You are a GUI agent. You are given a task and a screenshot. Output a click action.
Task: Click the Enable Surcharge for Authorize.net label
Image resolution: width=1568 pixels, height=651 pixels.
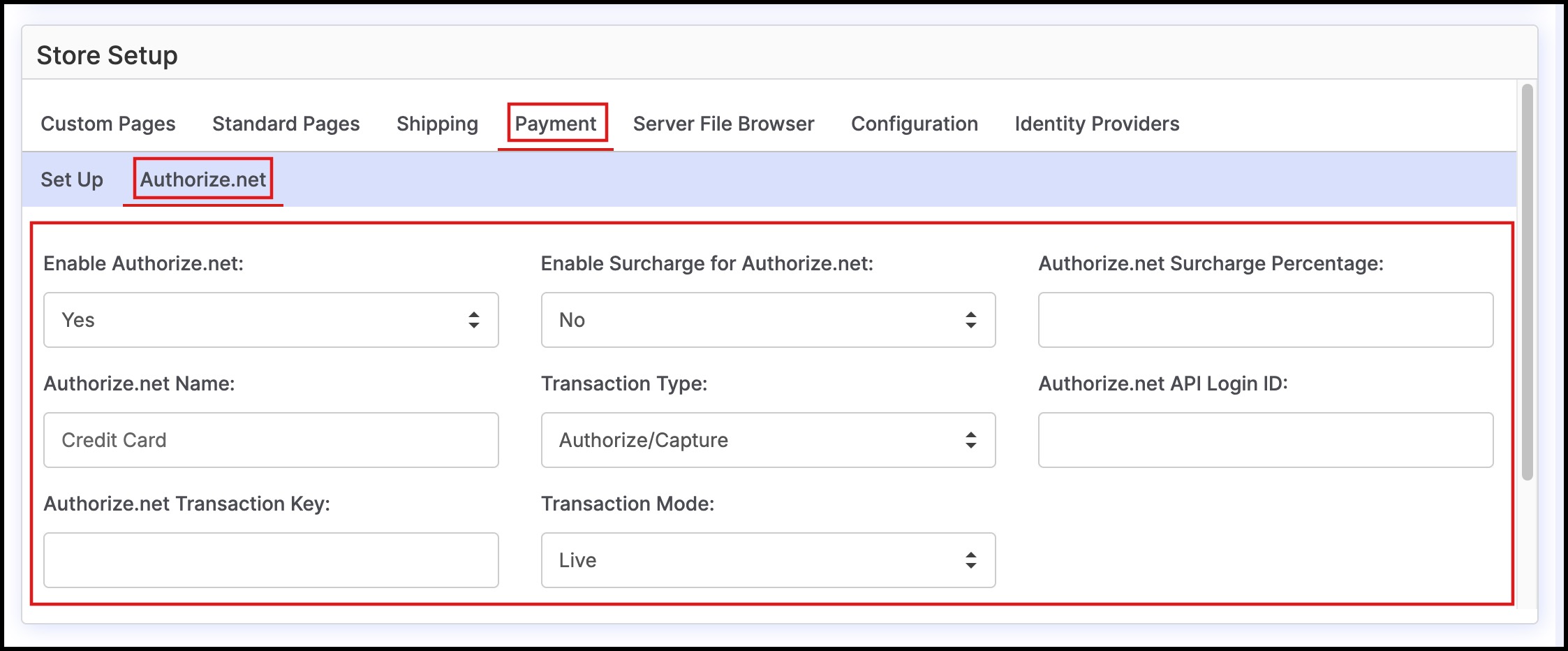(x=707, y=263)
